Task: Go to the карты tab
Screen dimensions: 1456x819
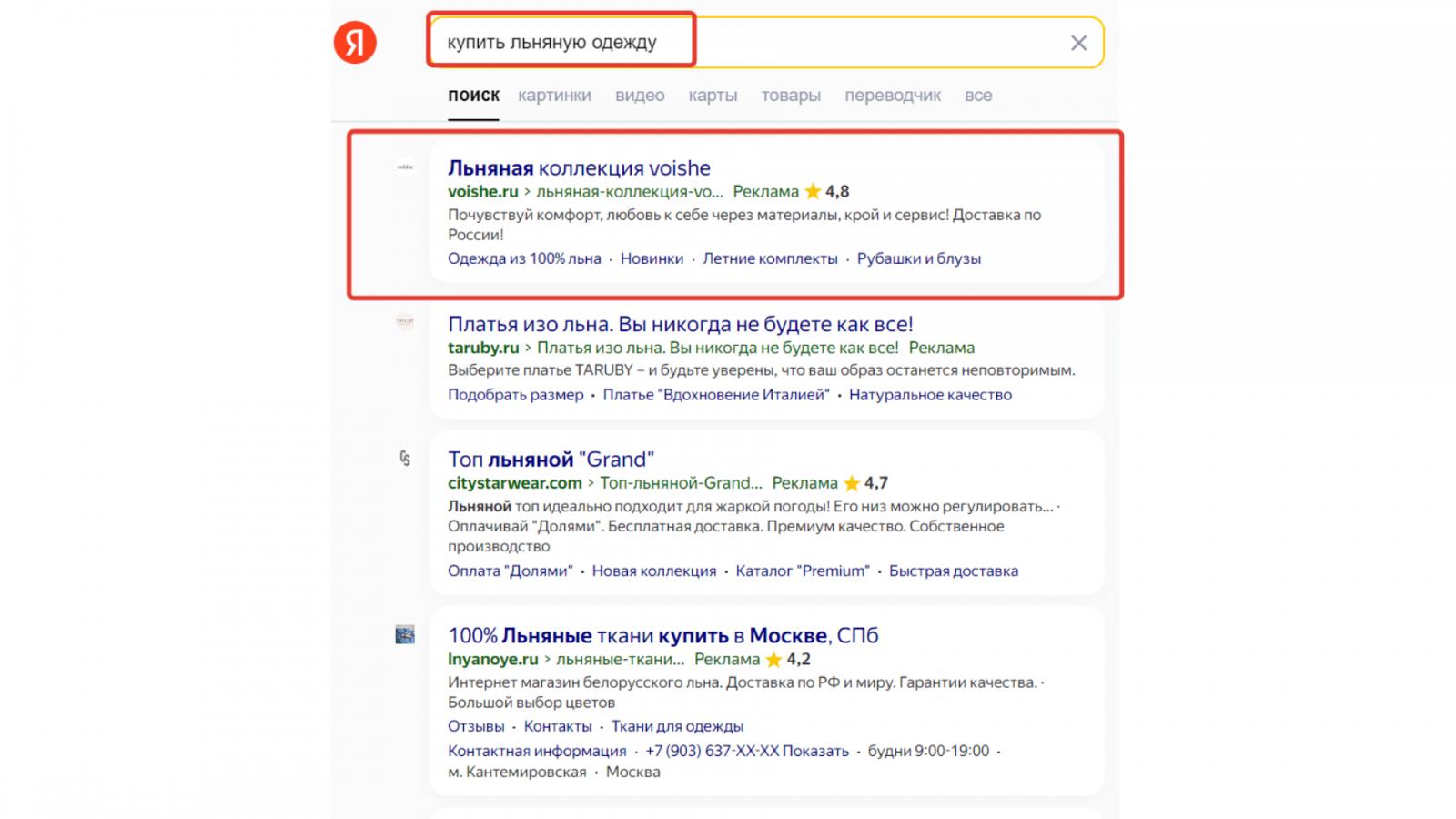Action: point(713,96)
